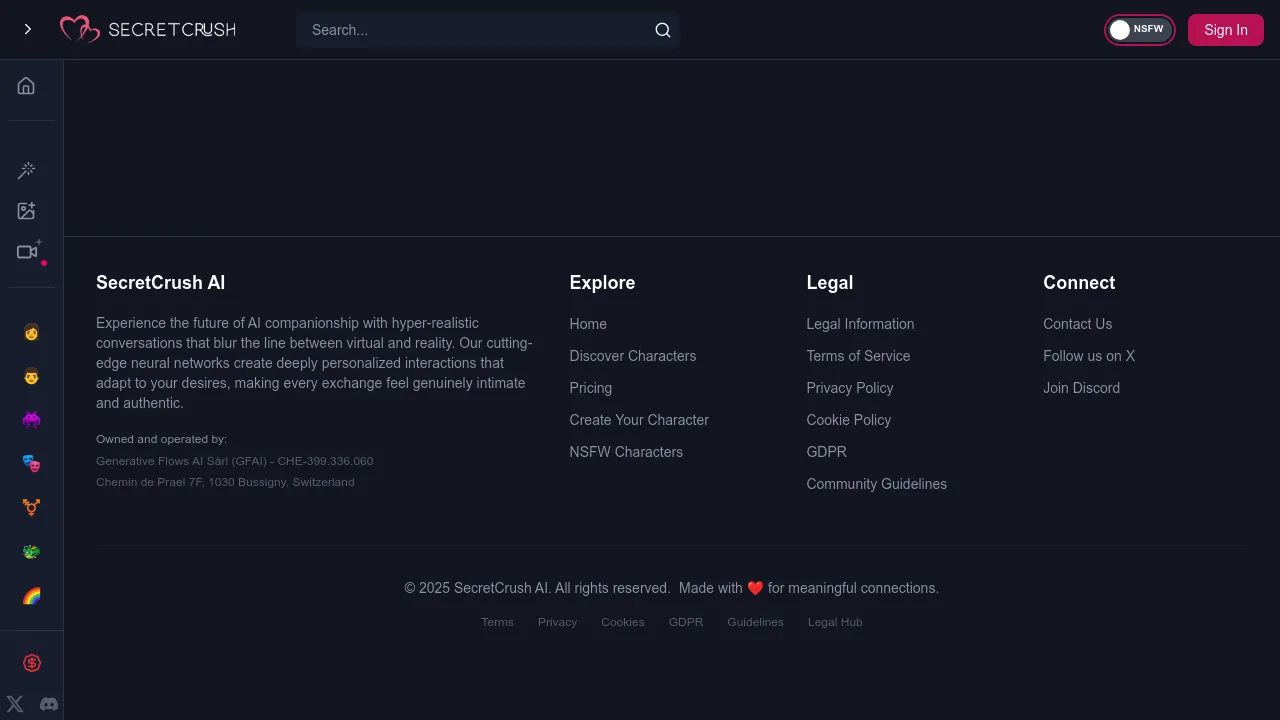Select the theater masks category icon
This screenshot has width=1280, height=720.
[31, 464]
